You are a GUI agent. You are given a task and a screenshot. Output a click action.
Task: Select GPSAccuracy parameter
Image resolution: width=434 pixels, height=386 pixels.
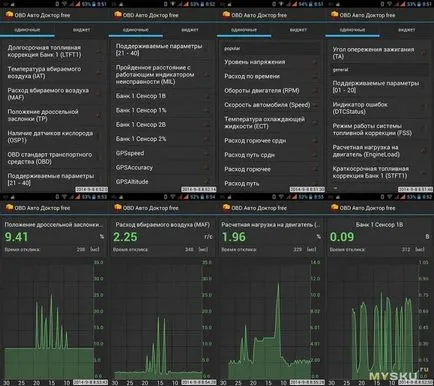pyautogui.click(x=163, y=168)
